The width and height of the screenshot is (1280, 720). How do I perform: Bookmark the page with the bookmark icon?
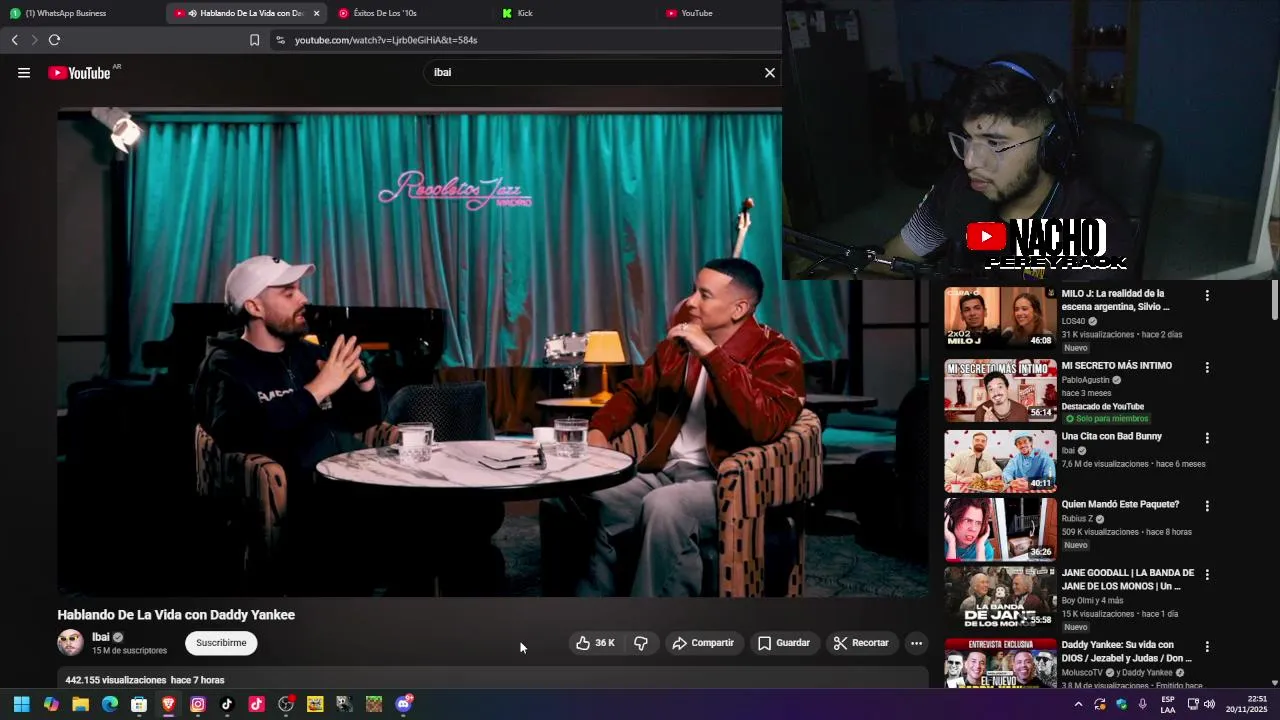pyautogui.click(x=254, y=40)
